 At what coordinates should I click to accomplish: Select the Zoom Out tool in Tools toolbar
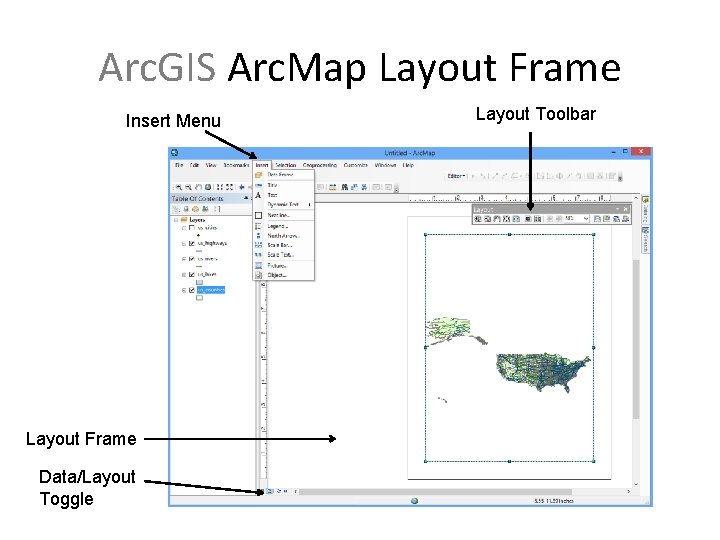(188, 187)
